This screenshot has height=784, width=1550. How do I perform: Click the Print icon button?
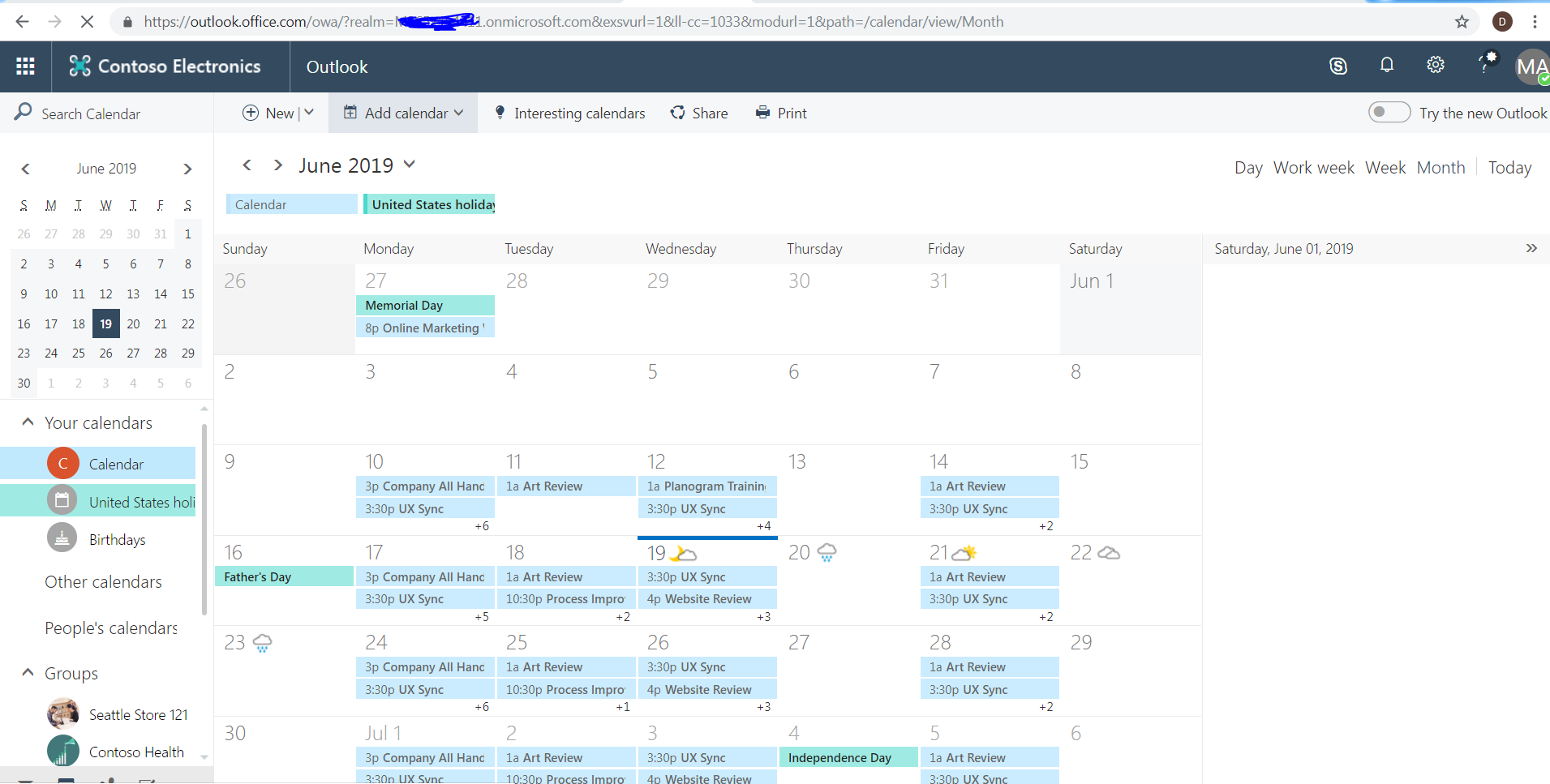(762, 113)
